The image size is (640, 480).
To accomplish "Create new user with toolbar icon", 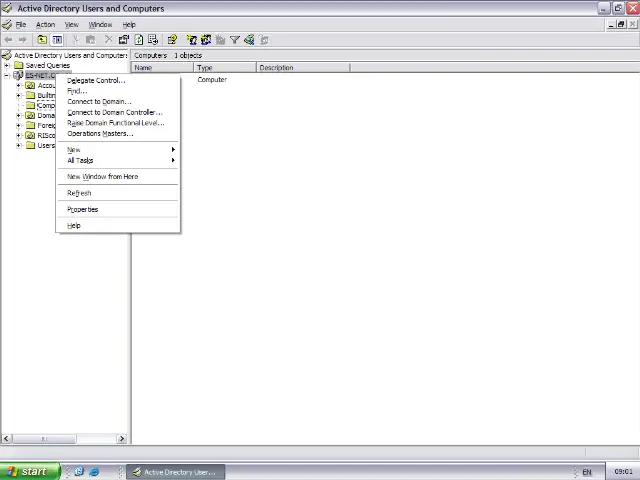I will pyautogui.click(x=191, y=40).
